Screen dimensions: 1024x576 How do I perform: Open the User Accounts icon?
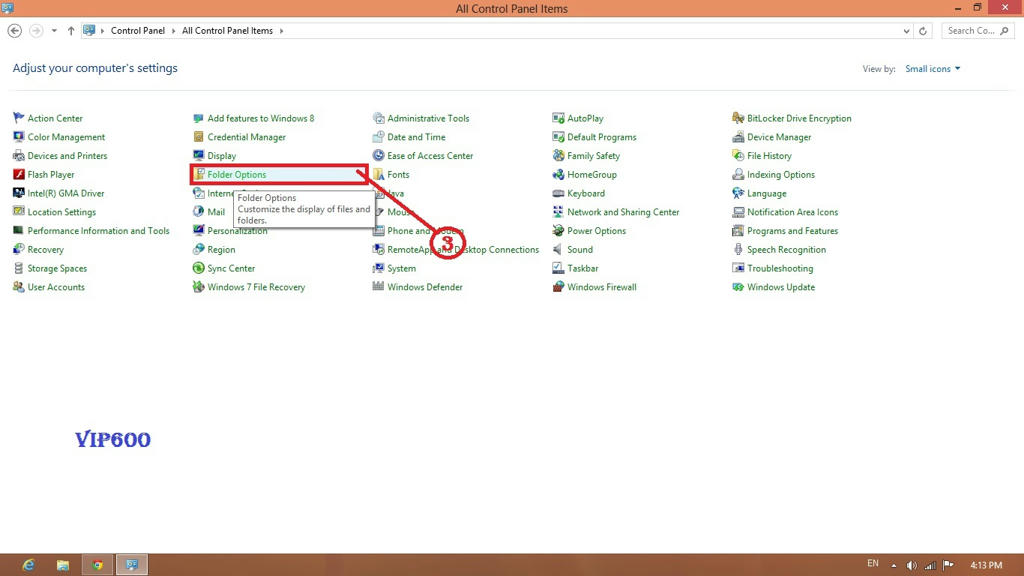18,287
